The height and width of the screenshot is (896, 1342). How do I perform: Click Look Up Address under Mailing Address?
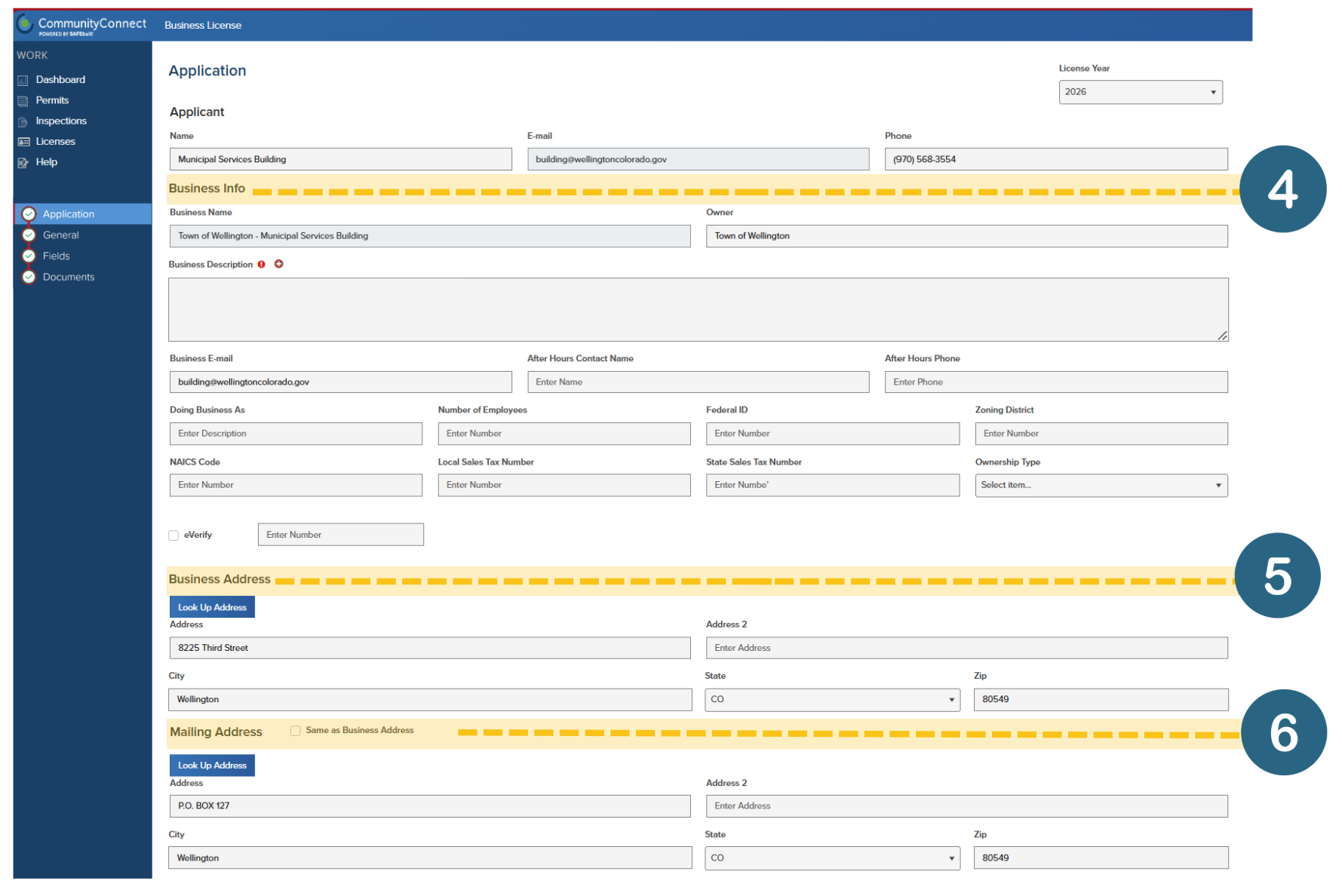[212, 766]
